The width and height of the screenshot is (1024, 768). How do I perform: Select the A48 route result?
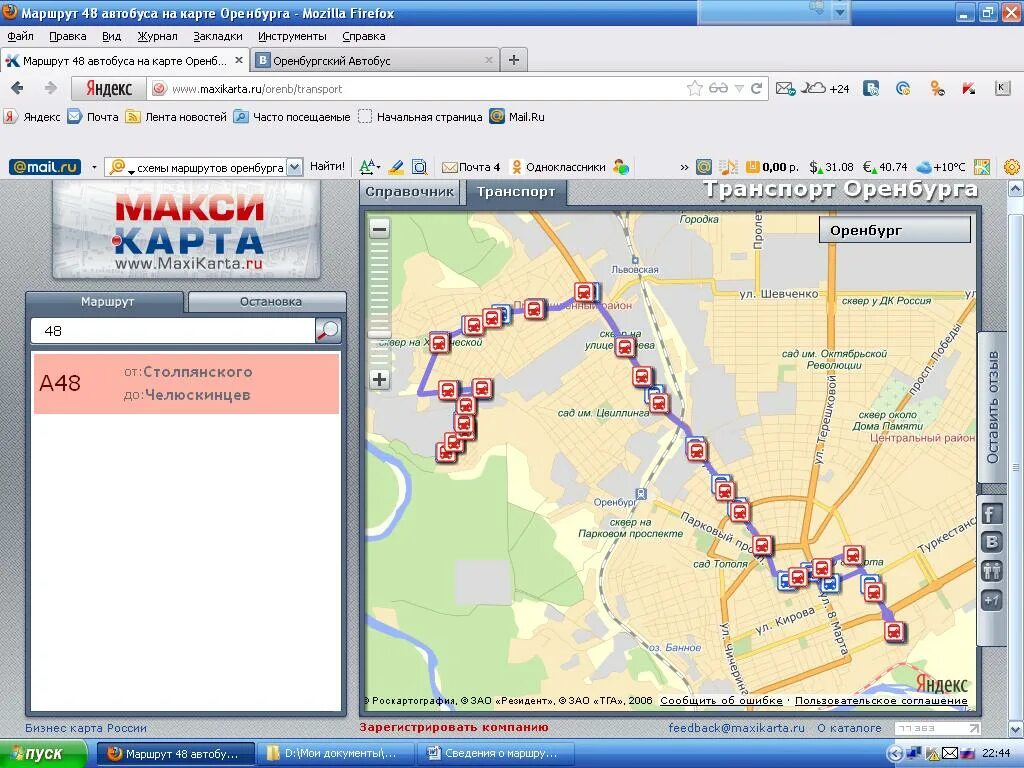(x=186, y=383)
